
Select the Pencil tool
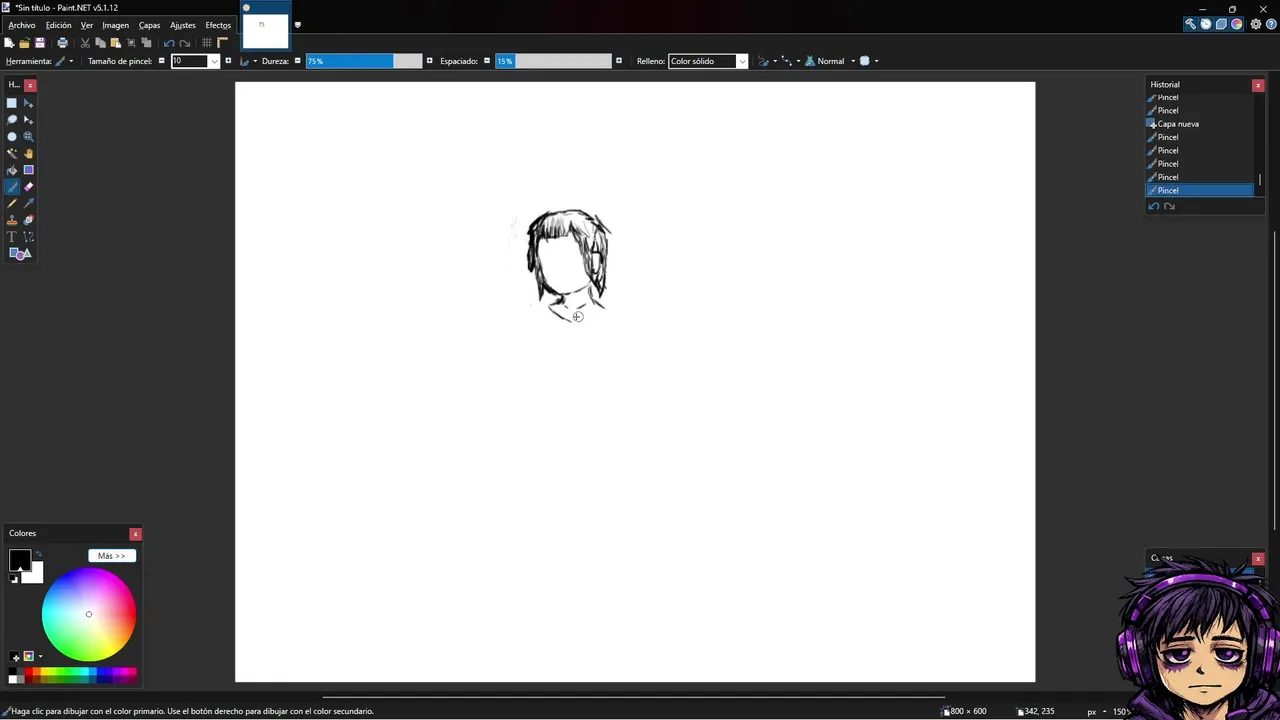point(12,203)
